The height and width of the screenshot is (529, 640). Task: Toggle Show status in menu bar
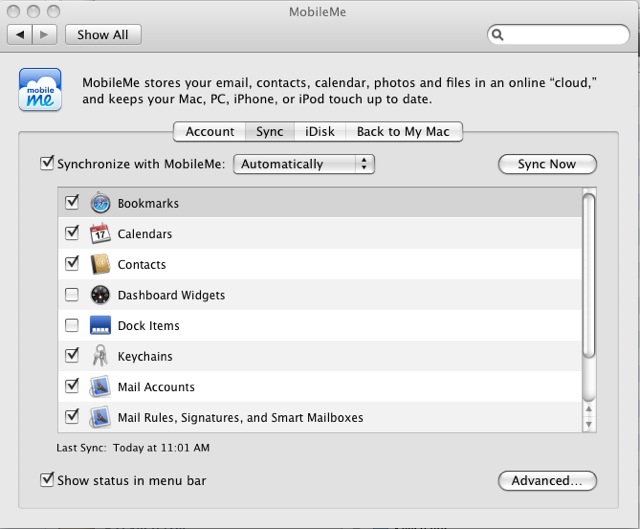pyautogui.click(x=47, y=479)
